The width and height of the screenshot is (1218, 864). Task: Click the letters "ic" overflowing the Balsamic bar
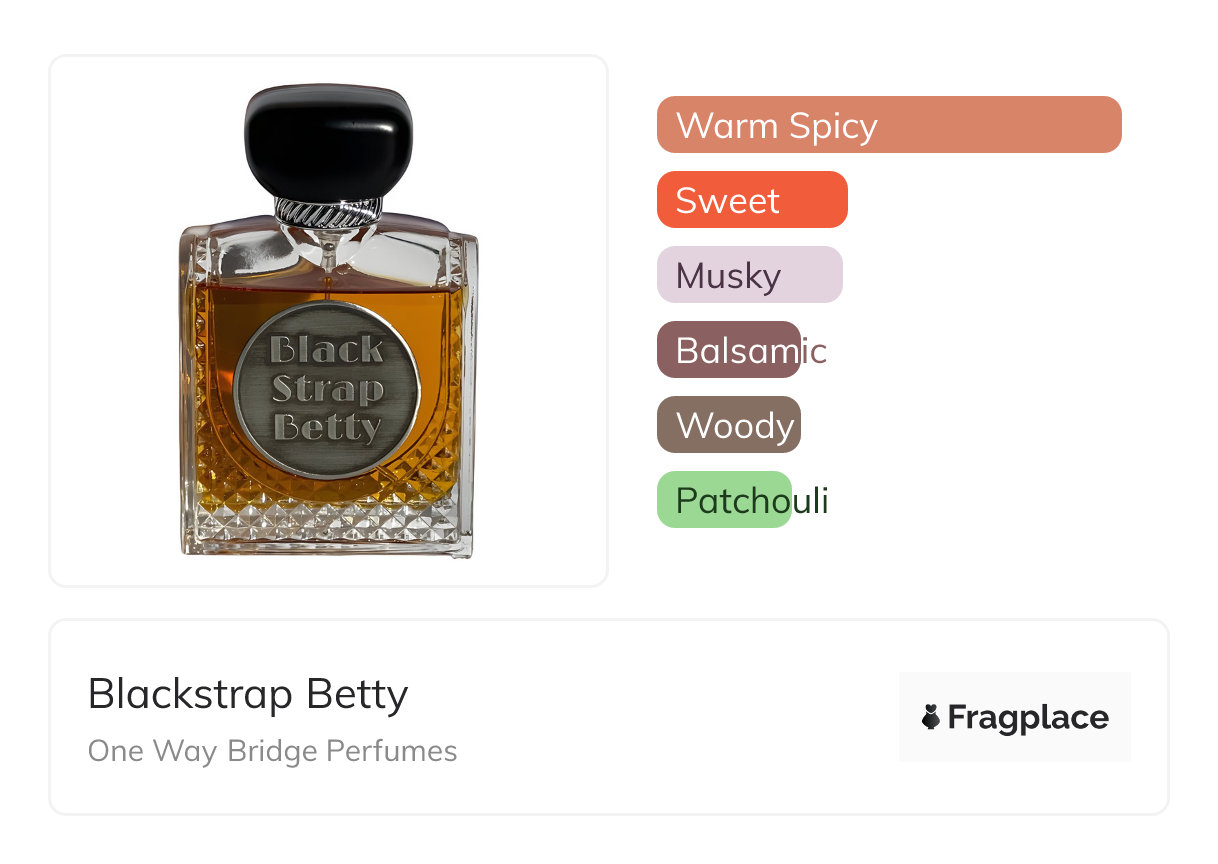(x=815, y=350)
